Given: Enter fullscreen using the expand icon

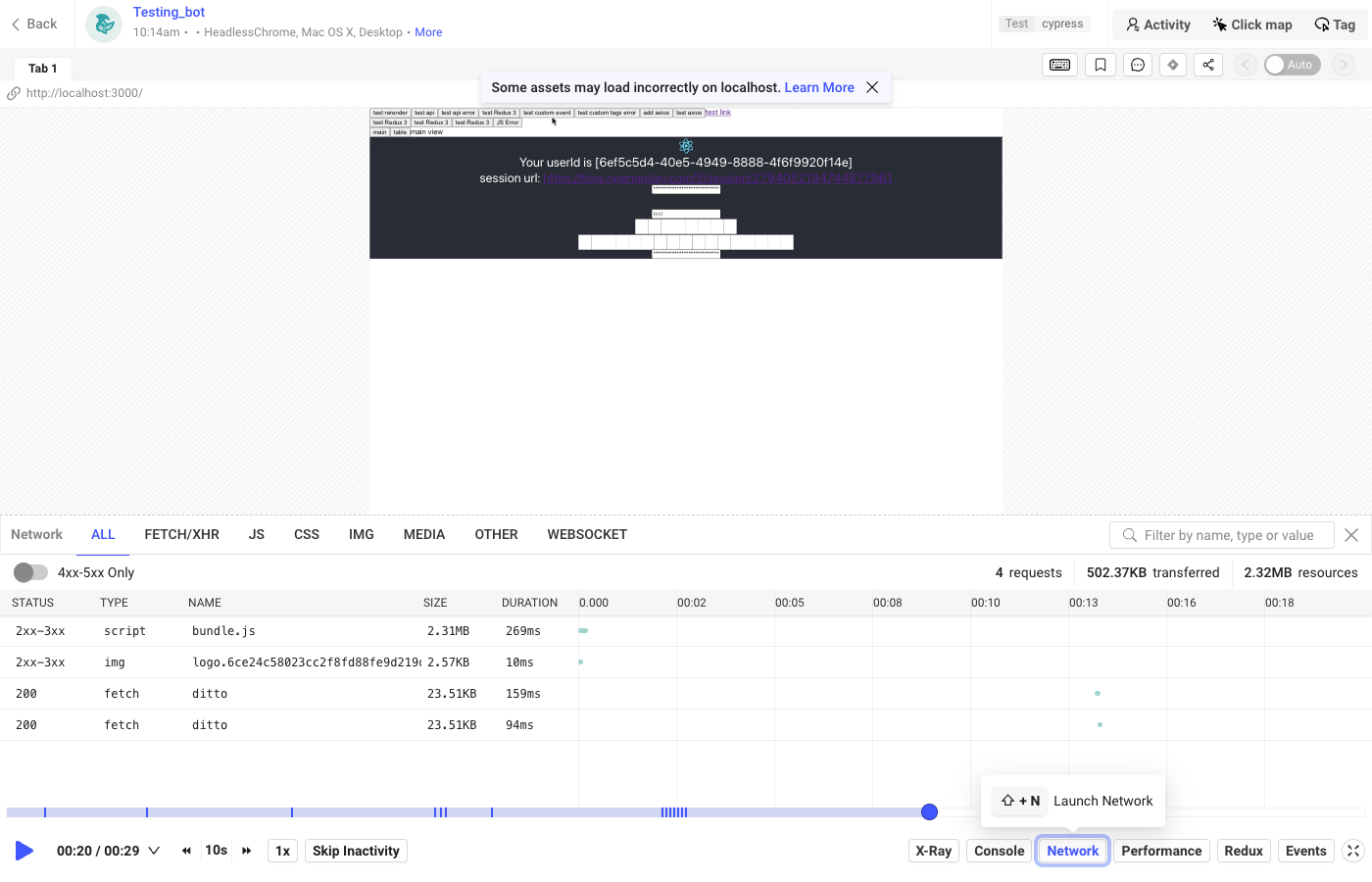Looking at the screenshot, I should coord(1353,851).
